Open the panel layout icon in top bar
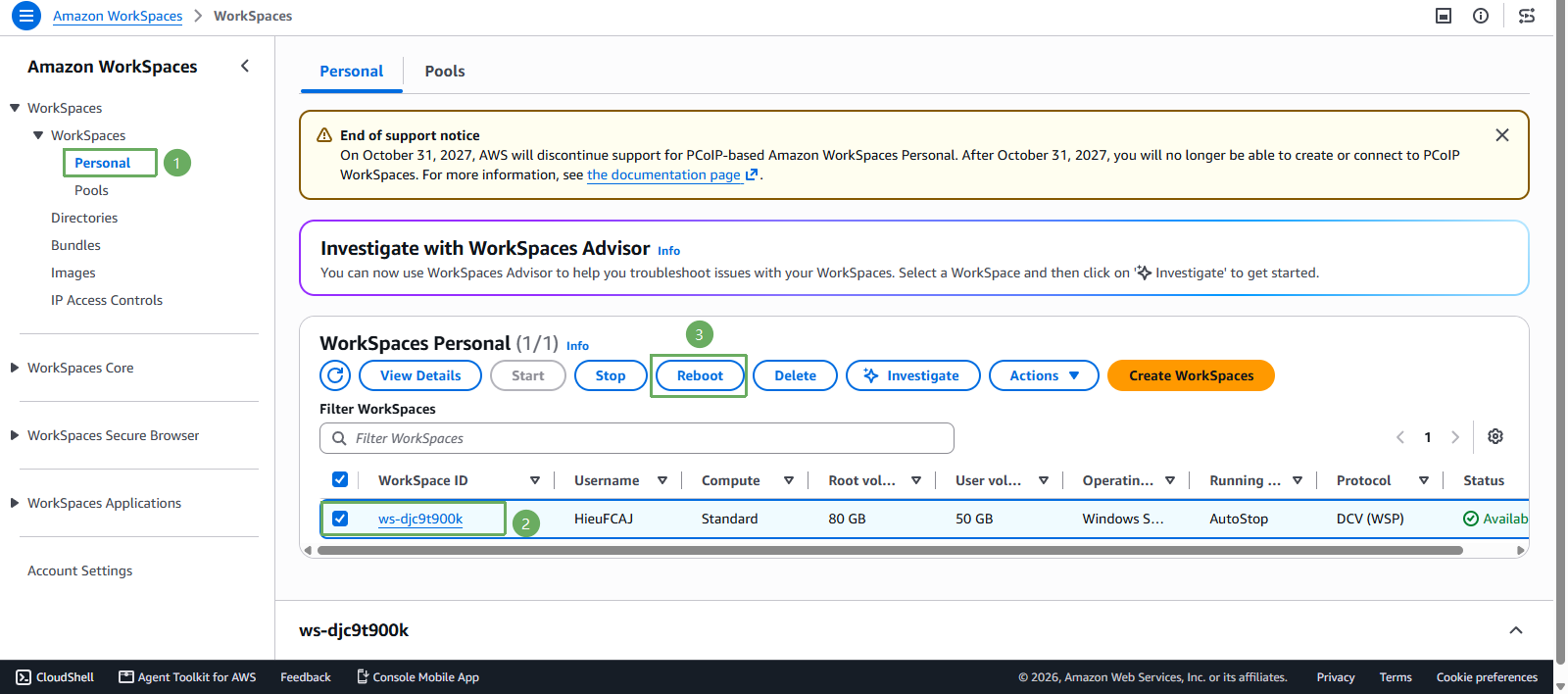Viewport: 1568px width, 694px height. pyautogui.click(x=1444, y=16)
